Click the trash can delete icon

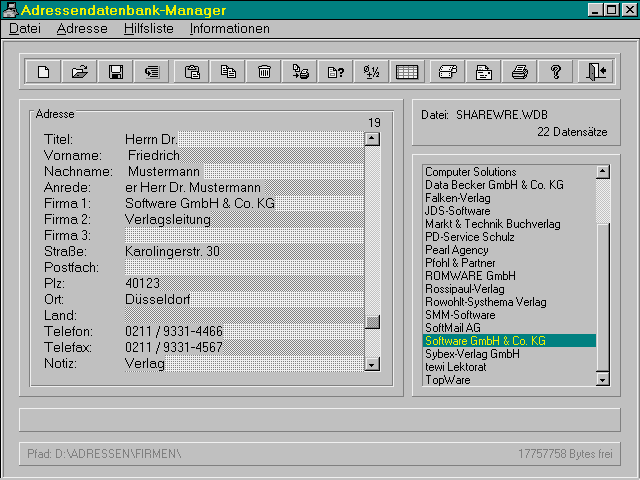(264, 71)
